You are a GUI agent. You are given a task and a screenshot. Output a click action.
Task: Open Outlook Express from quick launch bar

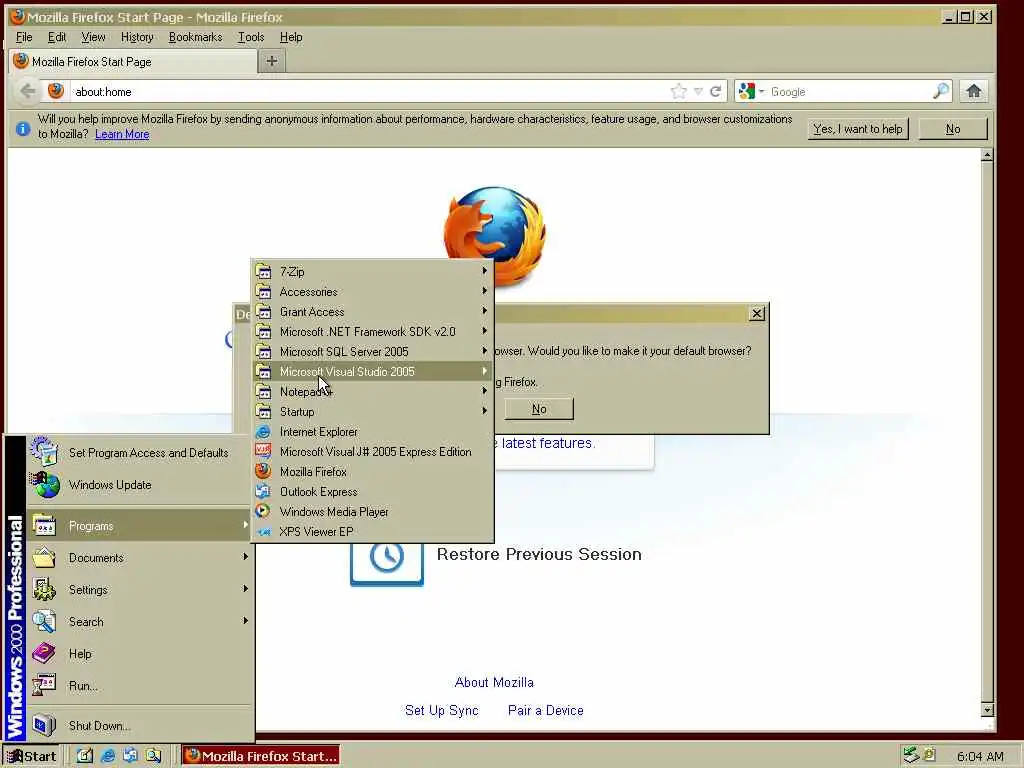(x=131, y=756)
